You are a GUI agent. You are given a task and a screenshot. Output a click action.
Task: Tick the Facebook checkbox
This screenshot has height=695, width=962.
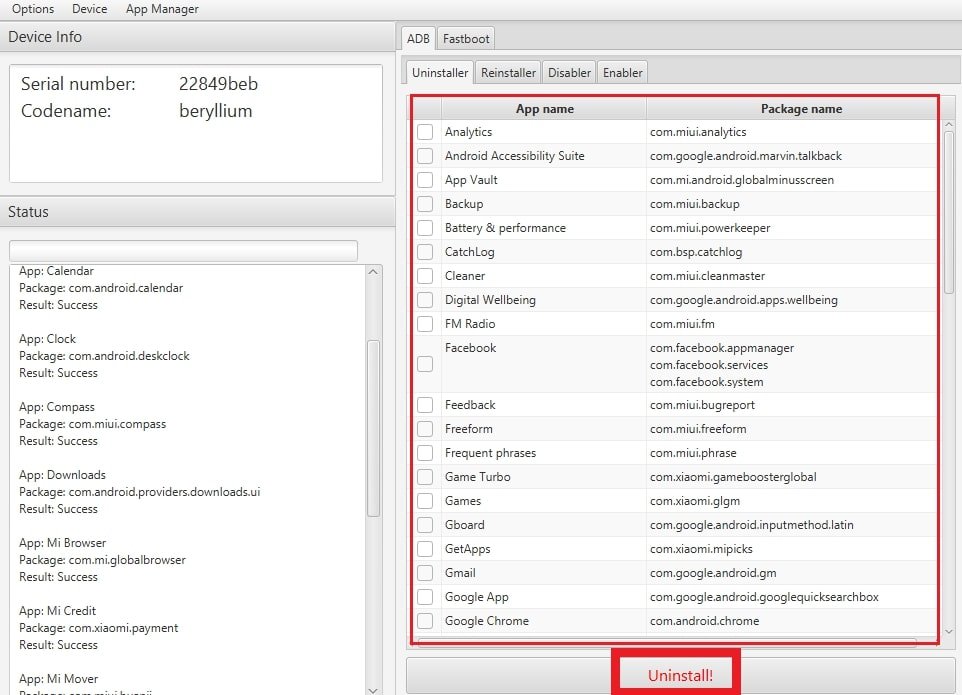coord(425,364)
